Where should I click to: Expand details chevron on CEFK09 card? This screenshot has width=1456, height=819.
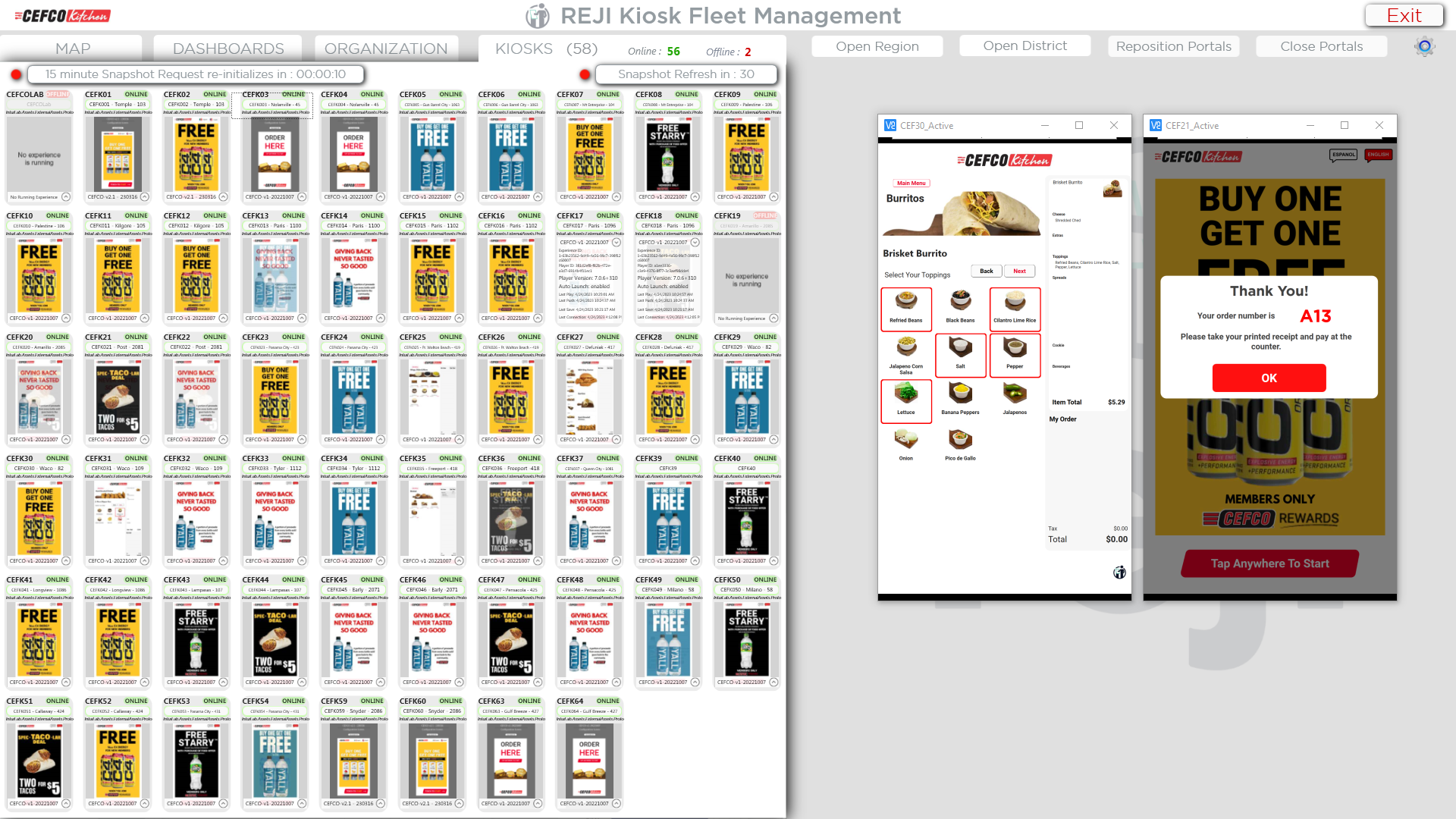coord(773,197)
